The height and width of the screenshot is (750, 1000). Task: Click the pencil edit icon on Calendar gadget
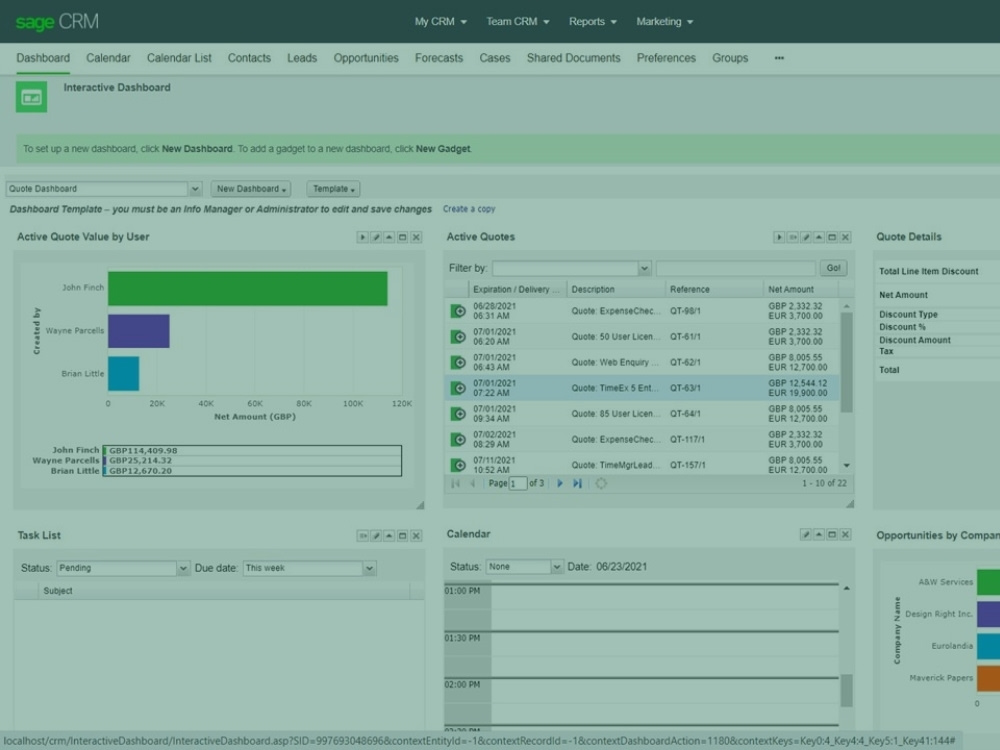(805, 534)
